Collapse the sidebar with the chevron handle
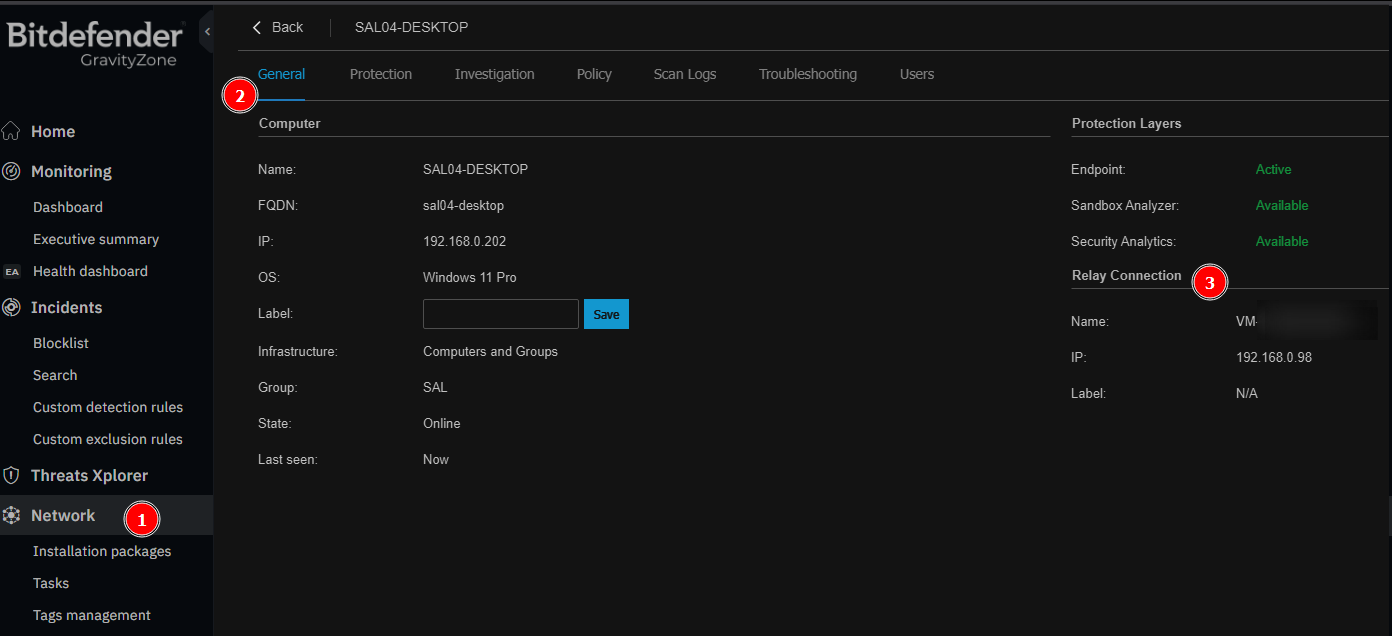 [207, 32]
